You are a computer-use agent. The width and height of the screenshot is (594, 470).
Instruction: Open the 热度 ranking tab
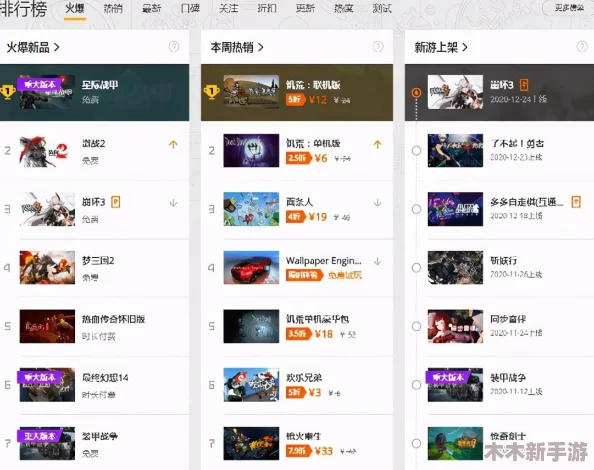[x=344, y=8]
